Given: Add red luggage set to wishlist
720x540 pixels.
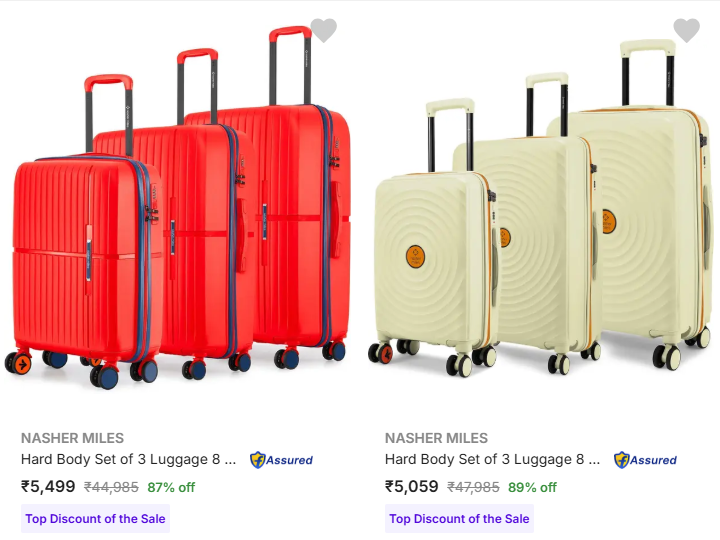Looking at the screenshot, I should [324, 30].
